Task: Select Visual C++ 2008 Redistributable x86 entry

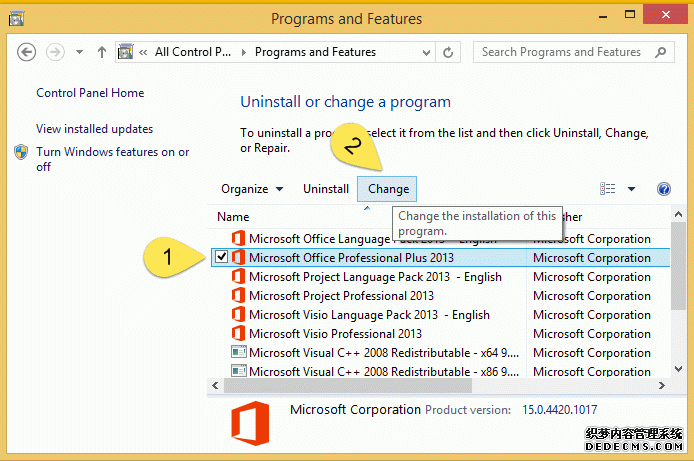Action: tap(384, 372)
